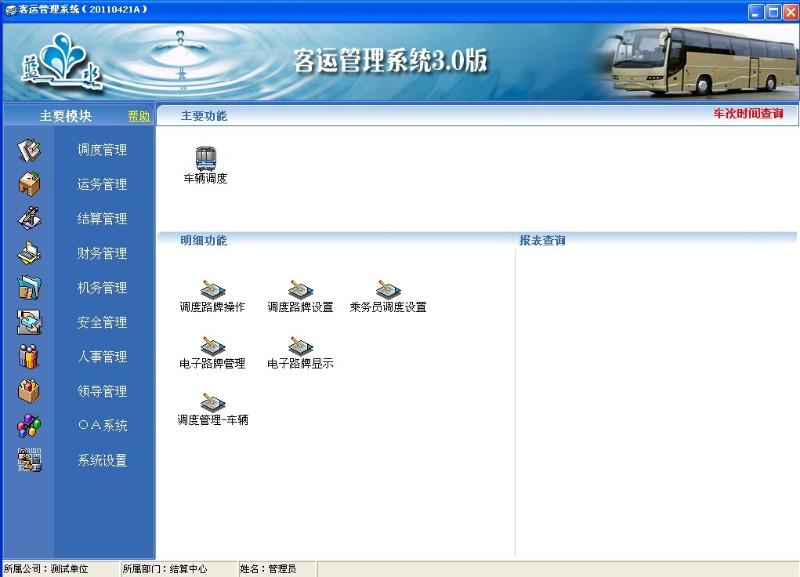Image resolution: width=800 pixels, height=577 pixels.
Task: Click the 人事管理 people icon
Action: (29, 357)
